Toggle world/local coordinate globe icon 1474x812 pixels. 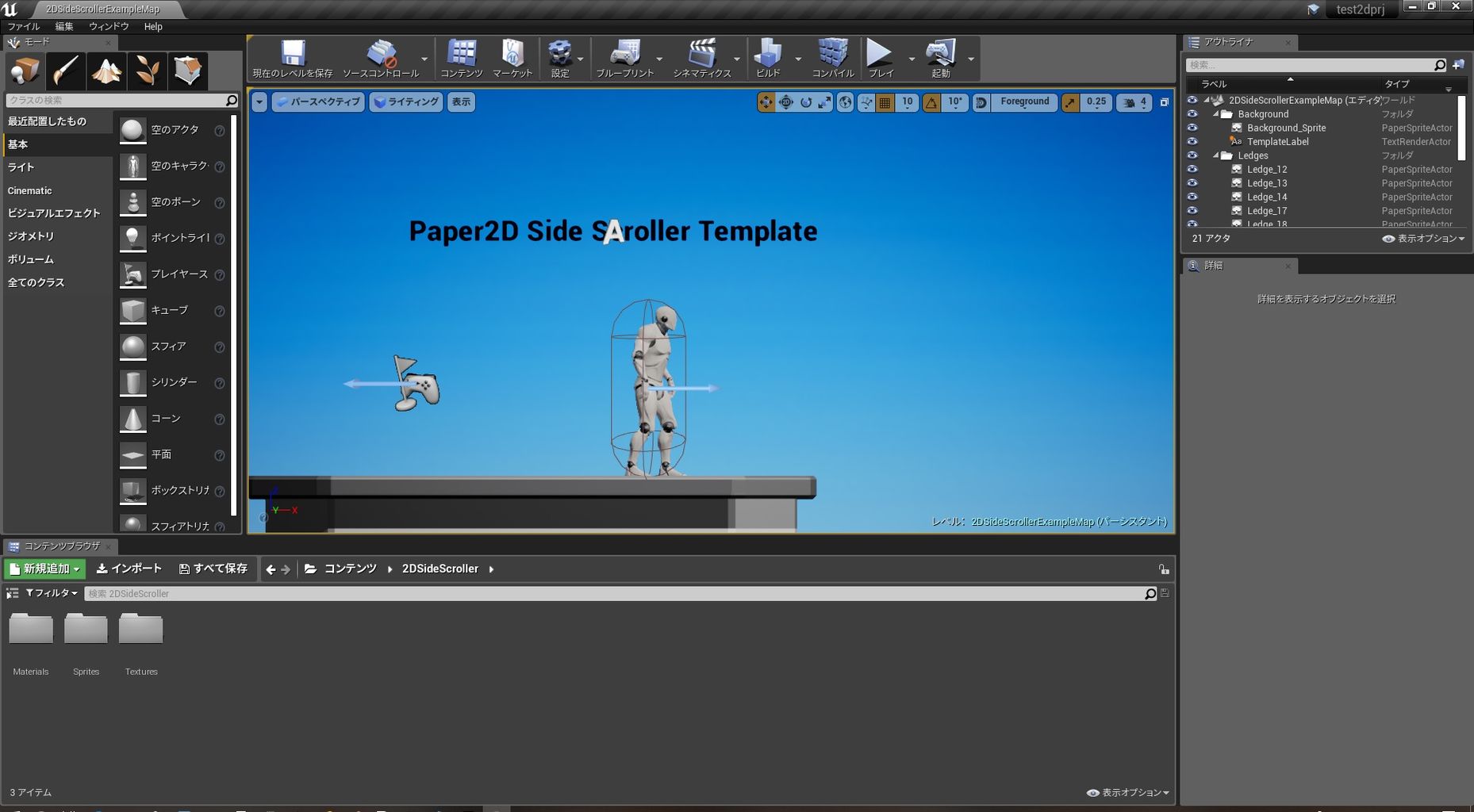coord(846,102)
